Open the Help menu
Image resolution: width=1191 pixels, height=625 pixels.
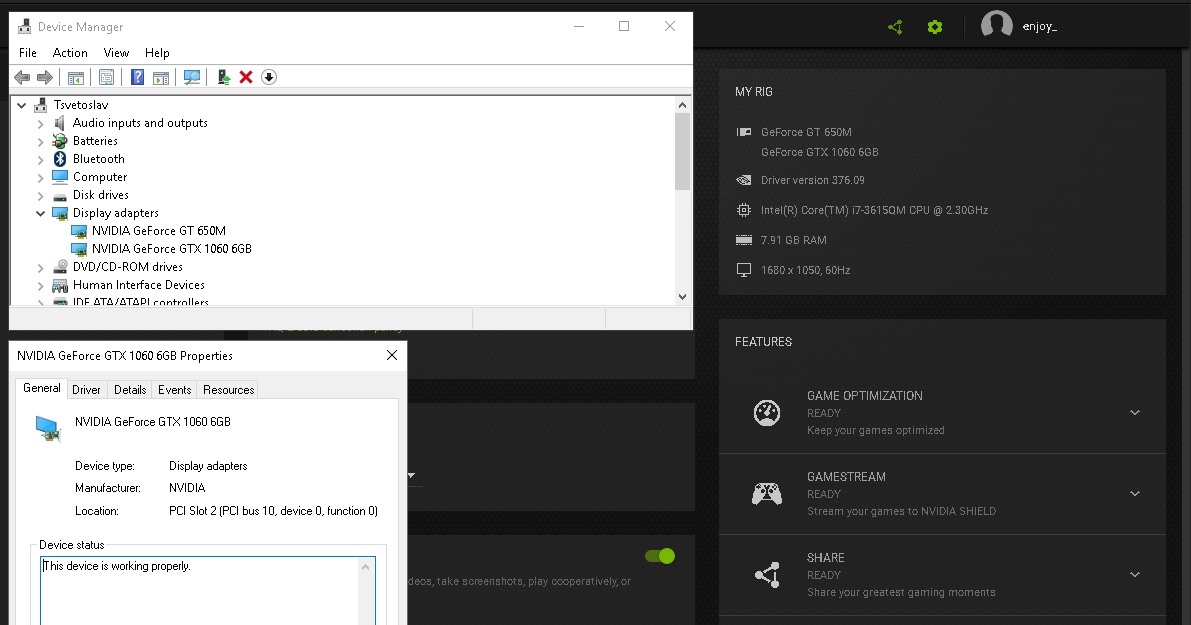157,52
